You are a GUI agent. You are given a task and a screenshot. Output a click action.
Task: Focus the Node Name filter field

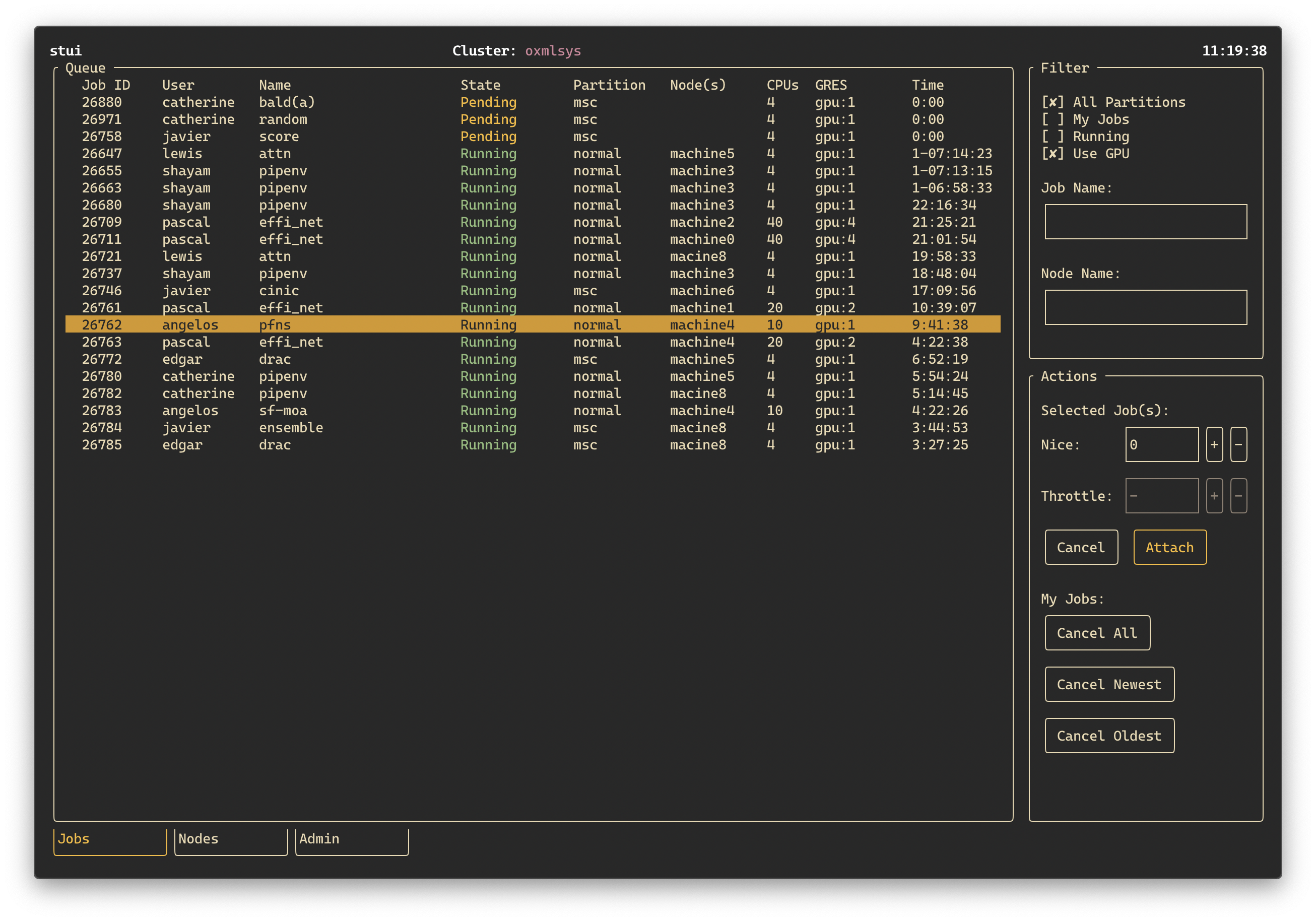1146,307
